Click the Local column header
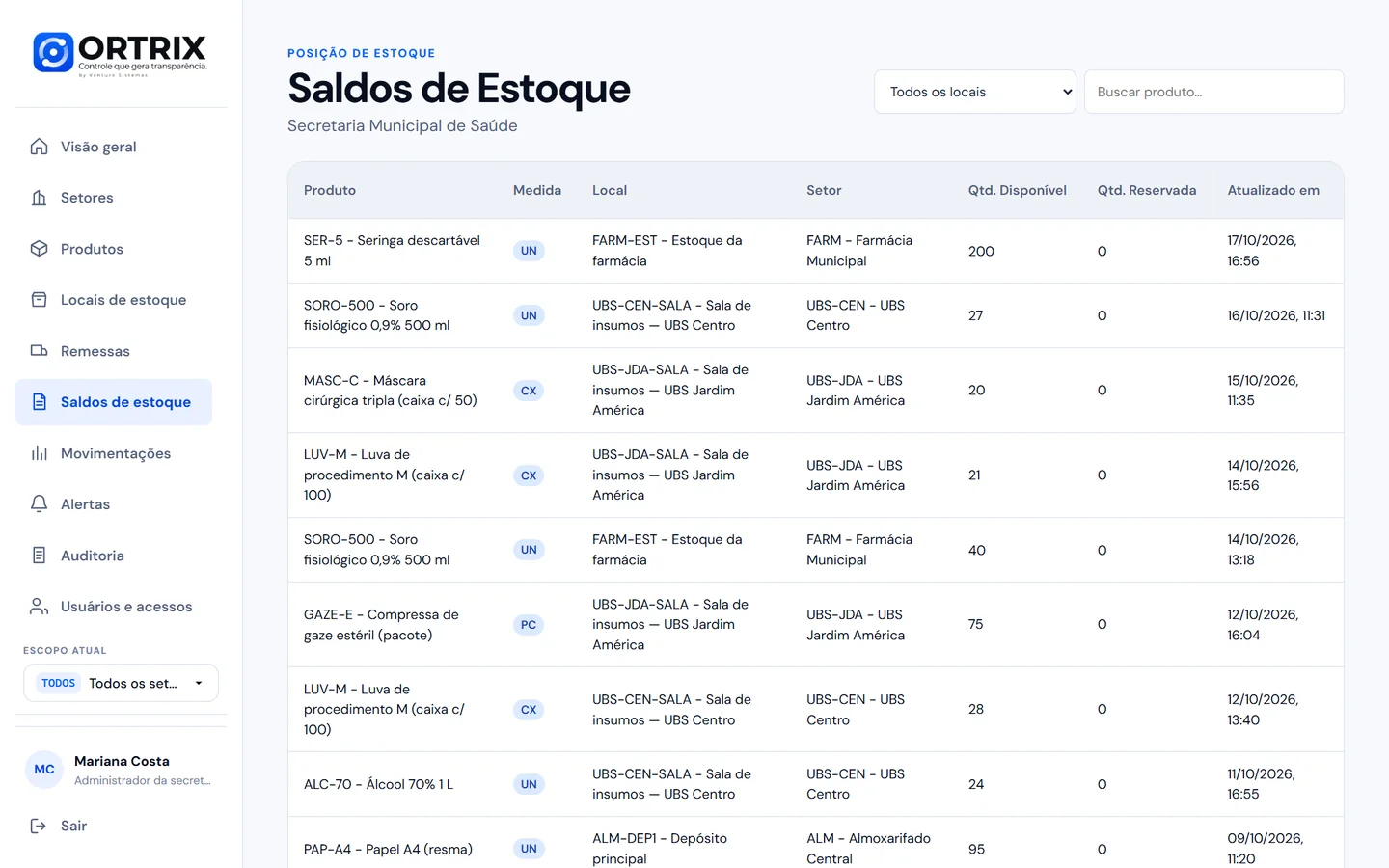 coord(610,190)
